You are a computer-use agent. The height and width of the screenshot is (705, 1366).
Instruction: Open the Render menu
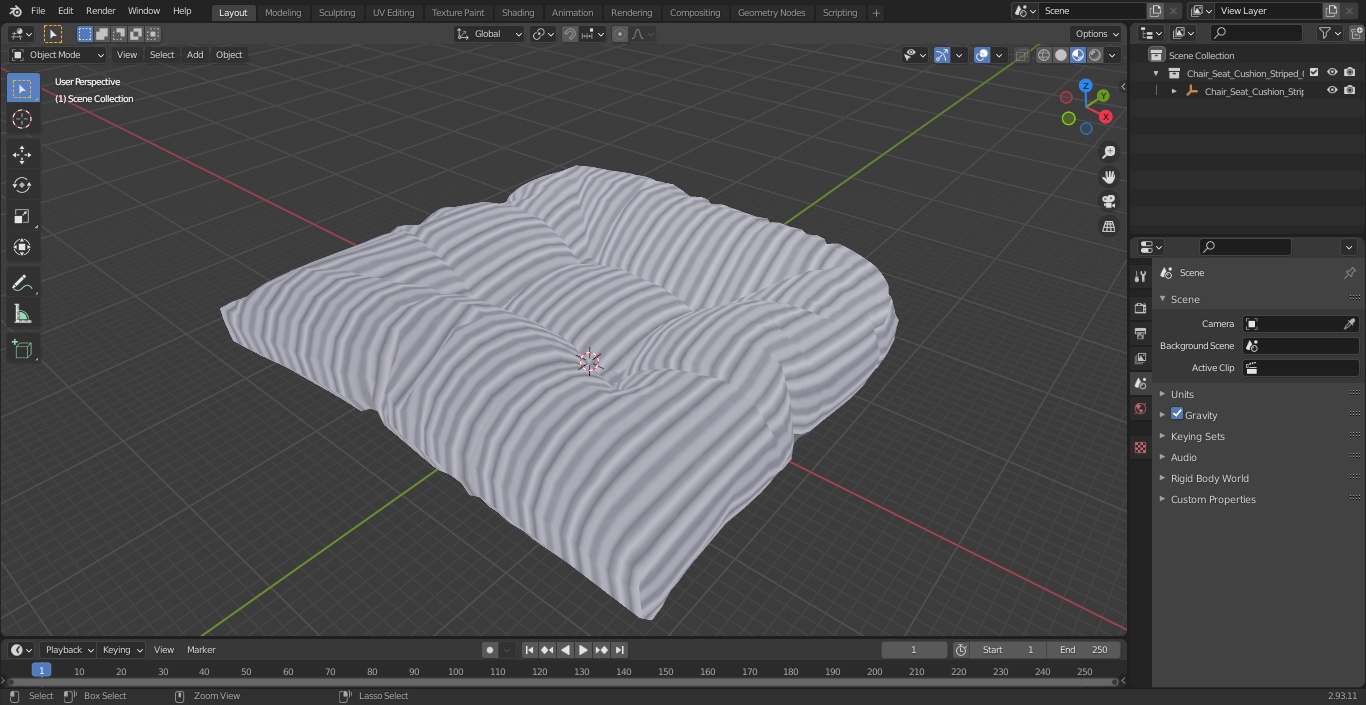100,11
